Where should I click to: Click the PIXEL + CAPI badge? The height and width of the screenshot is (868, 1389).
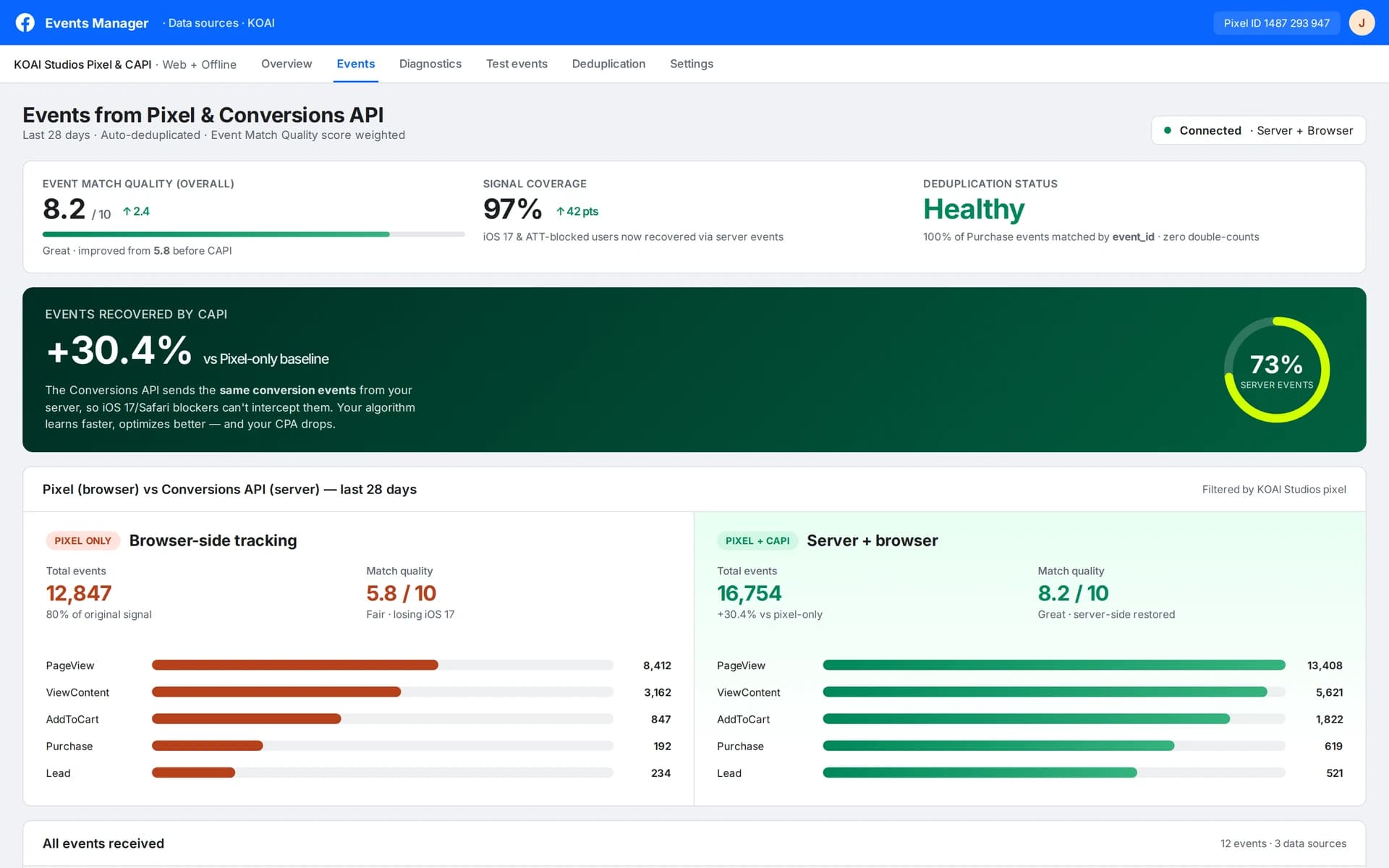pos(757,540)
